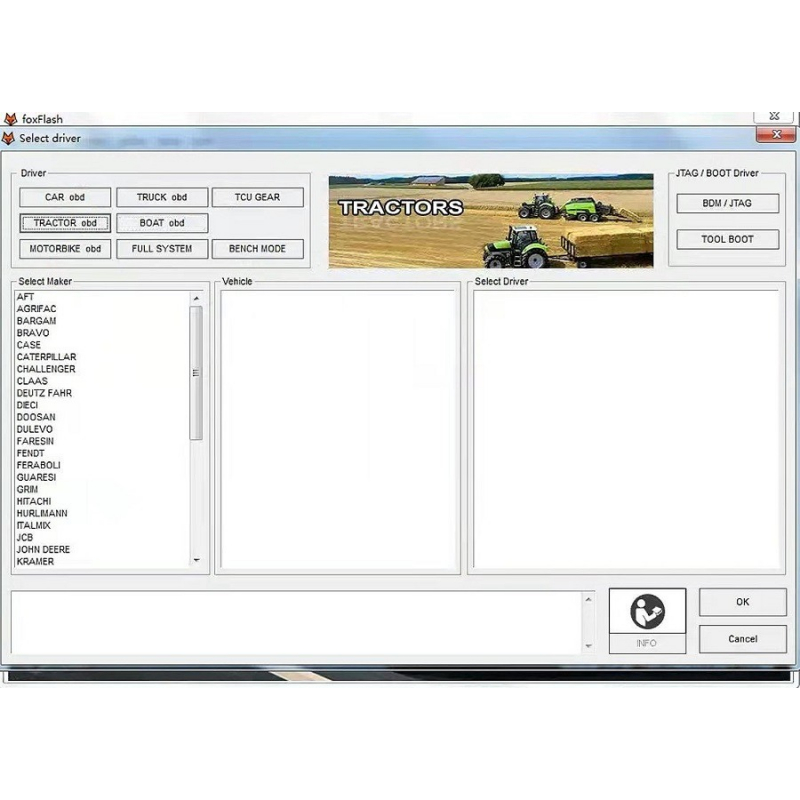Confirm driver selection with OK
The width and height of the screenshot is (800, 800).
point(742,602)
